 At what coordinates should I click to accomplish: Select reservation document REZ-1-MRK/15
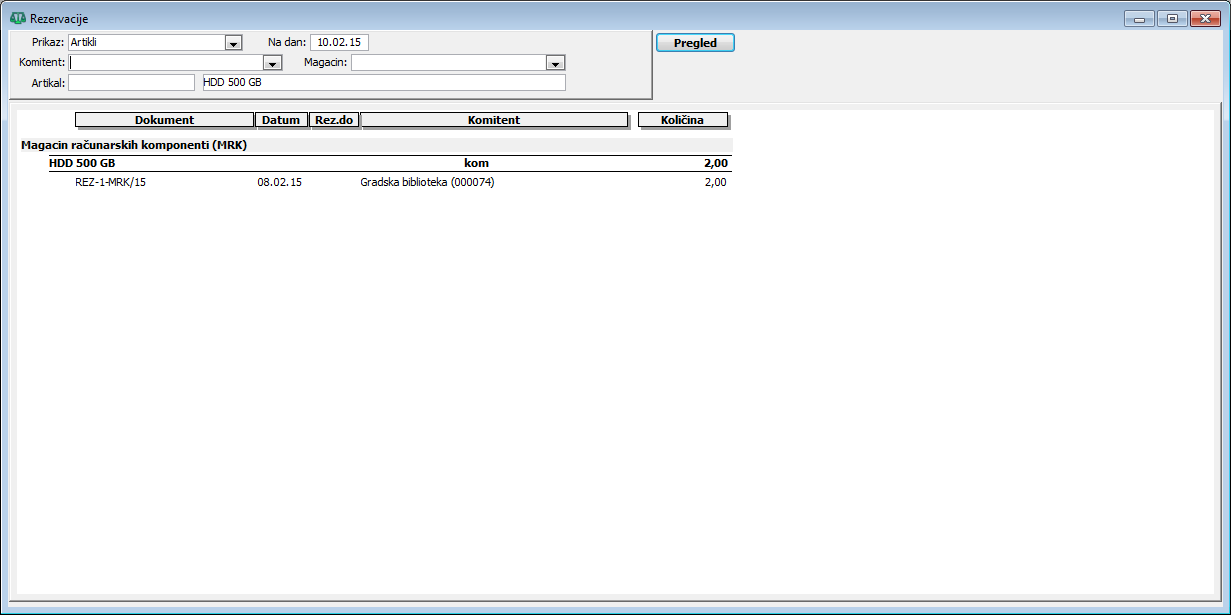tap(111, 182)
